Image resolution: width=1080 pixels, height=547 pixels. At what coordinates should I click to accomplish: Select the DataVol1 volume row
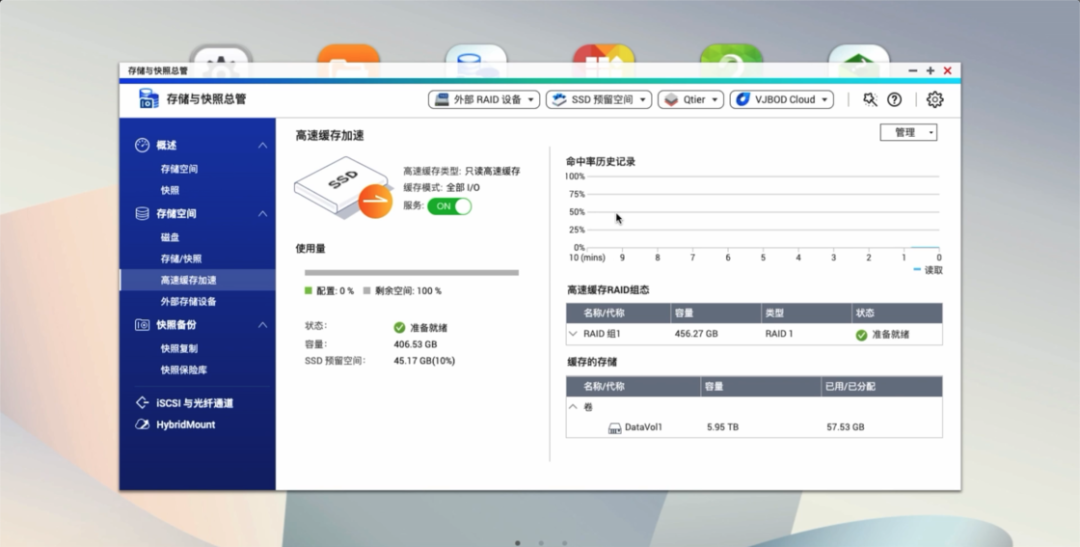click(754, 427)
